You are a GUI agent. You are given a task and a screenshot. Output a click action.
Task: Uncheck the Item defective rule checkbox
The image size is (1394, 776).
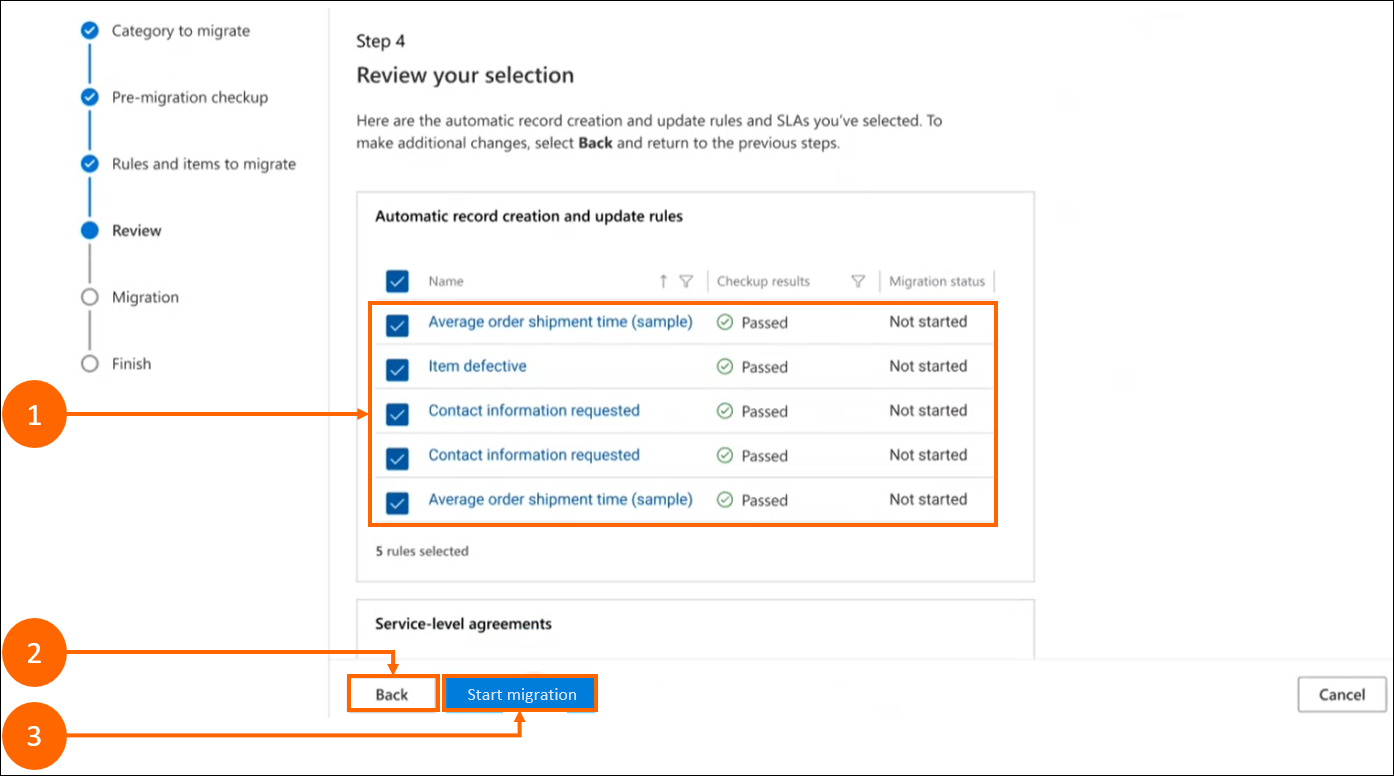coord(397,369)
